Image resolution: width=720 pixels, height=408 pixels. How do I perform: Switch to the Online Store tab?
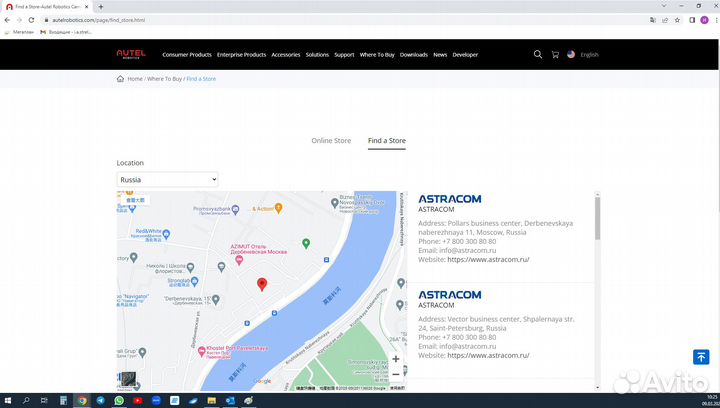[x=331, y=141]
